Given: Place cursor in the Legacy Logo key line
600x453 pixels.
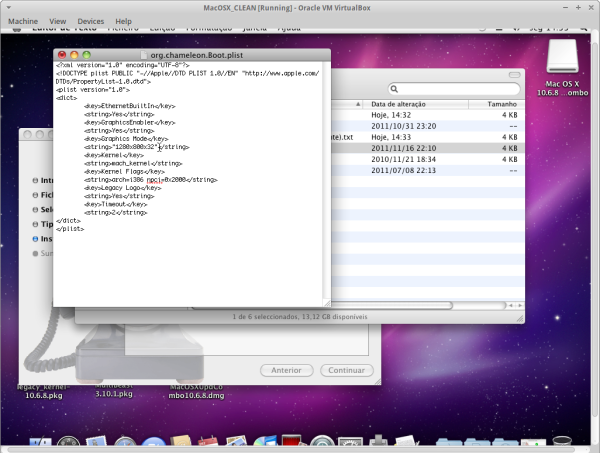Looking at the screenshot, I should pos(123,188).
